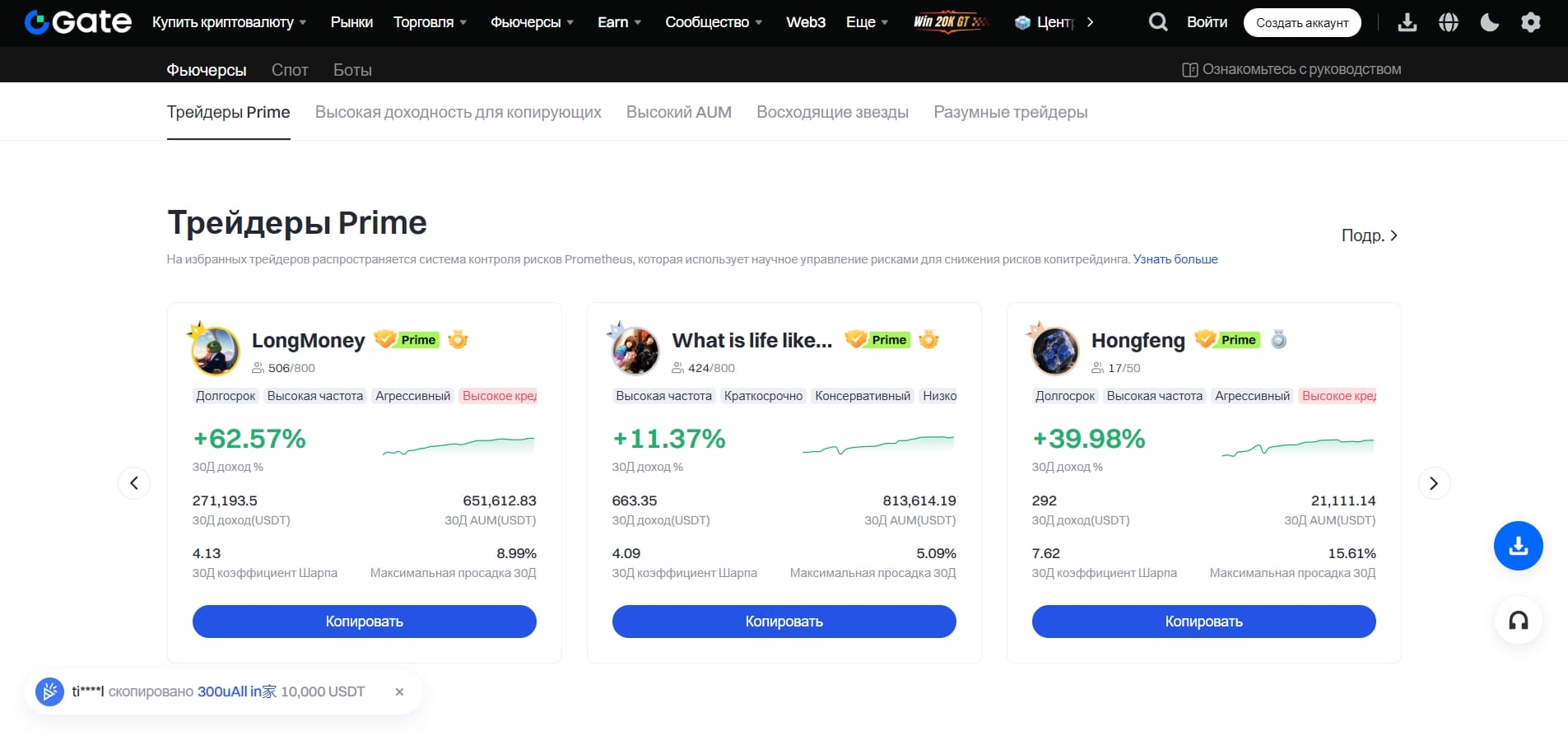Click the What is life like avatar
The image size is (1568, 745).
pyautogui.click(x=635, y=349)
